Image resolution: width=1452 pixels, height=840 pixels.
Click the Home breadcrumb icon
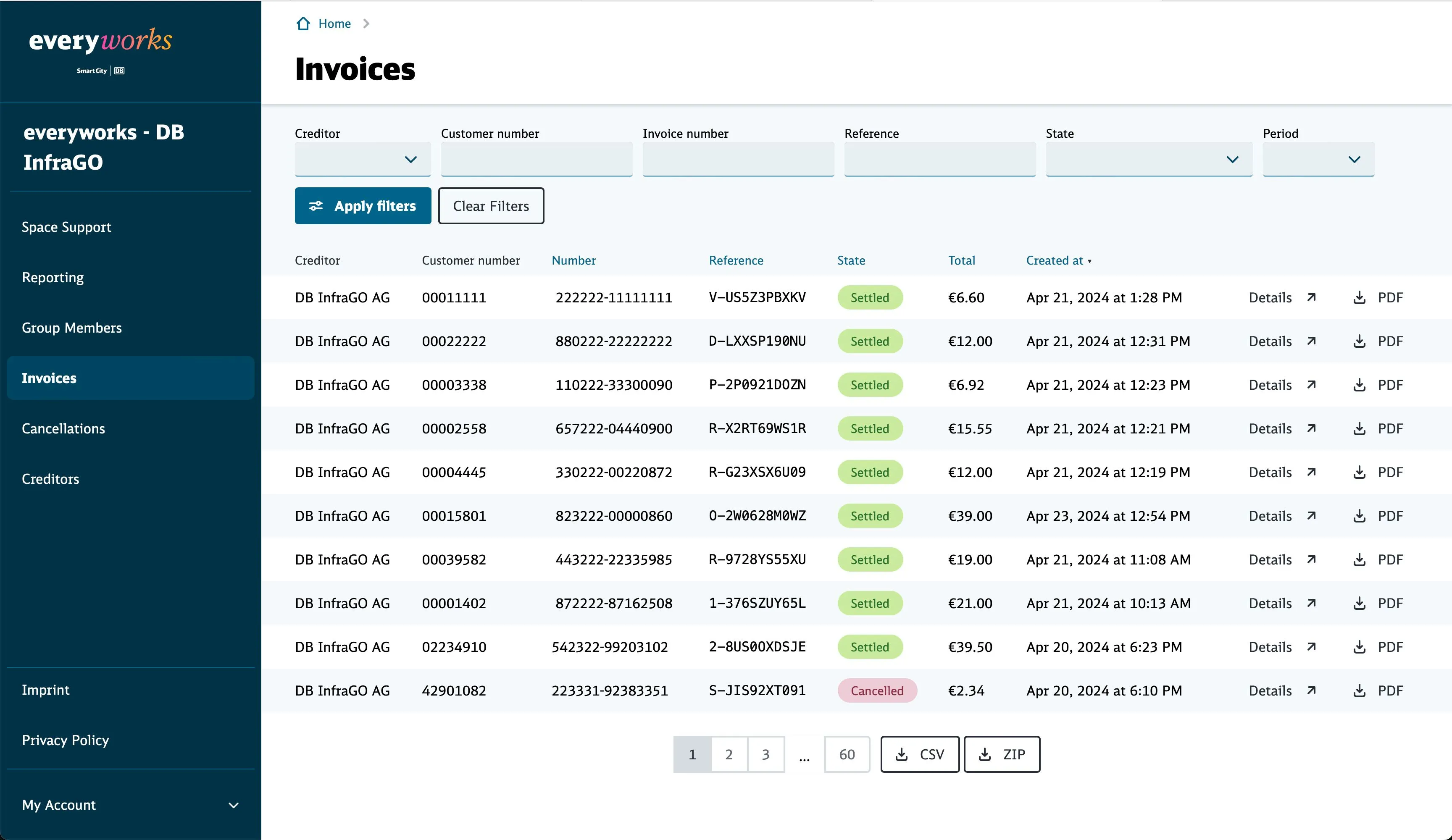click(304, 24)
